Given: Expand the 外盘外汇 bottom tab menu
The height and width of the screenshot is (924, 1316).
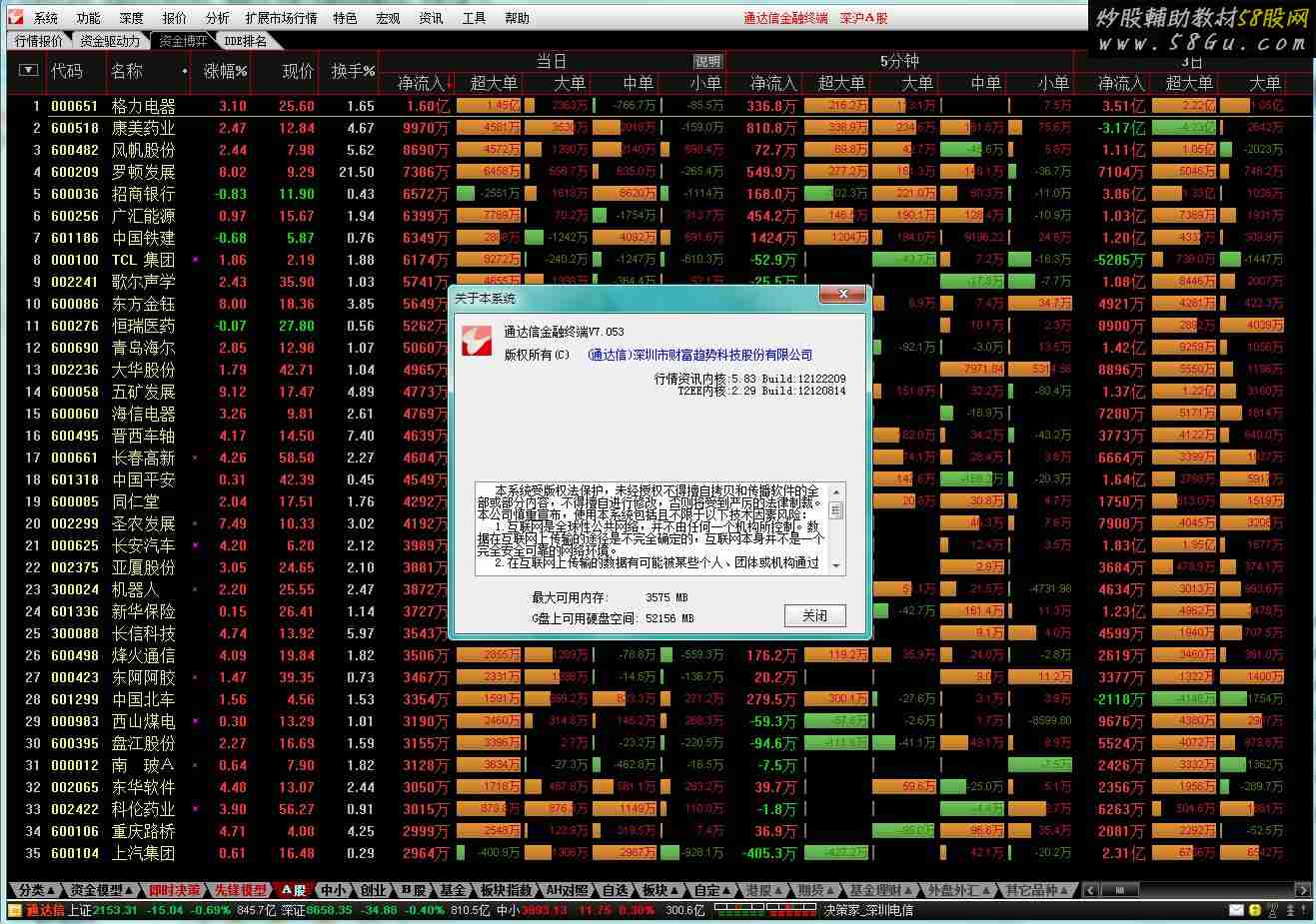Looking at the screenshot, I should 958,890.
